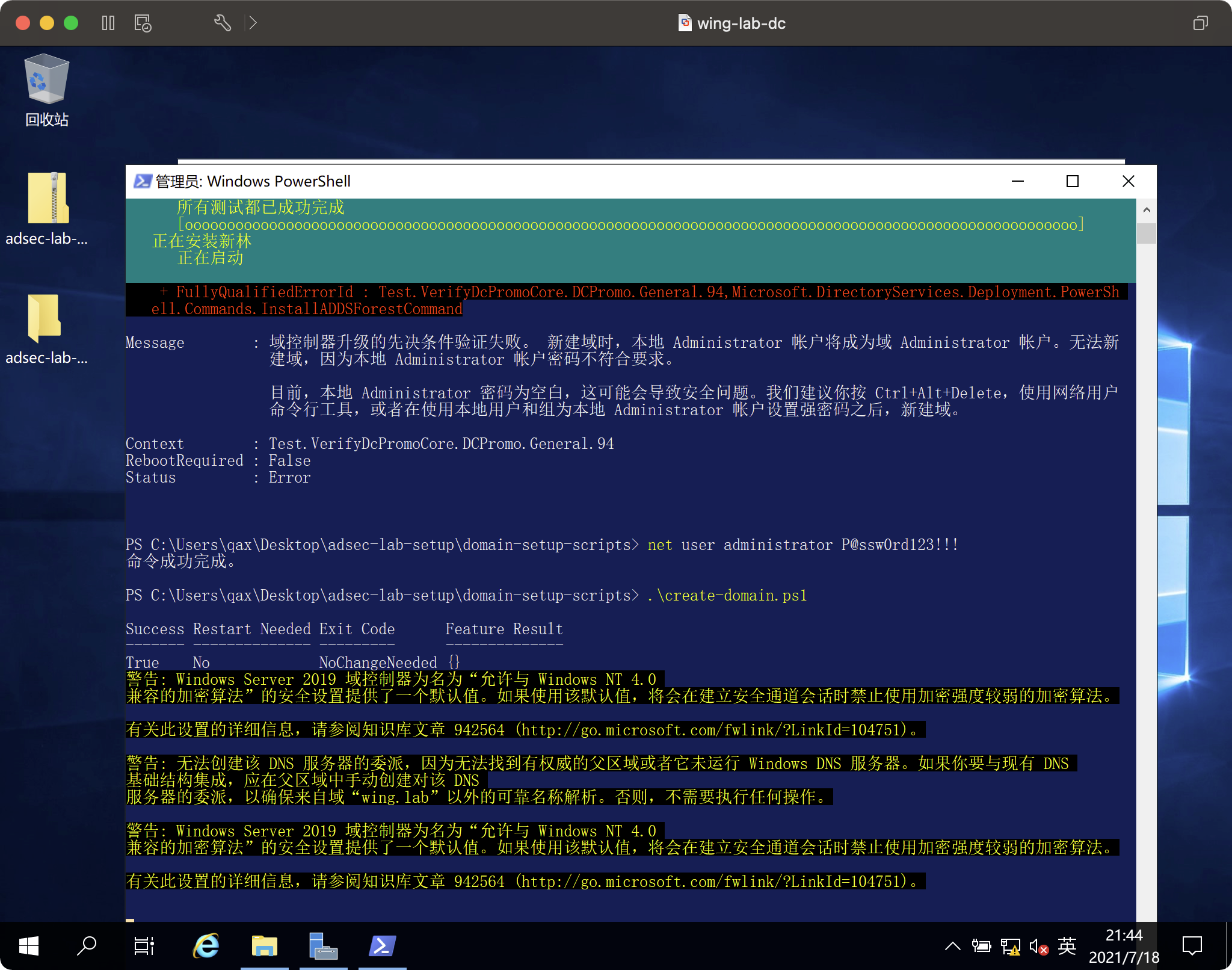Viewport: 1232px width, 970px height.
Task: Open File Explorer from taskbar
Action: [264, 946]
